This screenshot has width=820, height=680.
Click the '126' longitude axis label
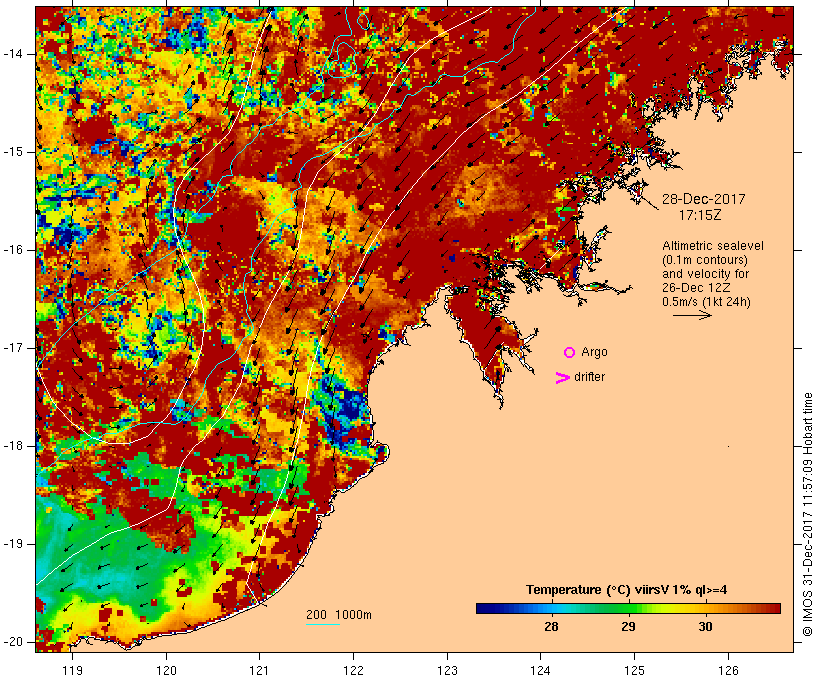[x=728, y=670]
